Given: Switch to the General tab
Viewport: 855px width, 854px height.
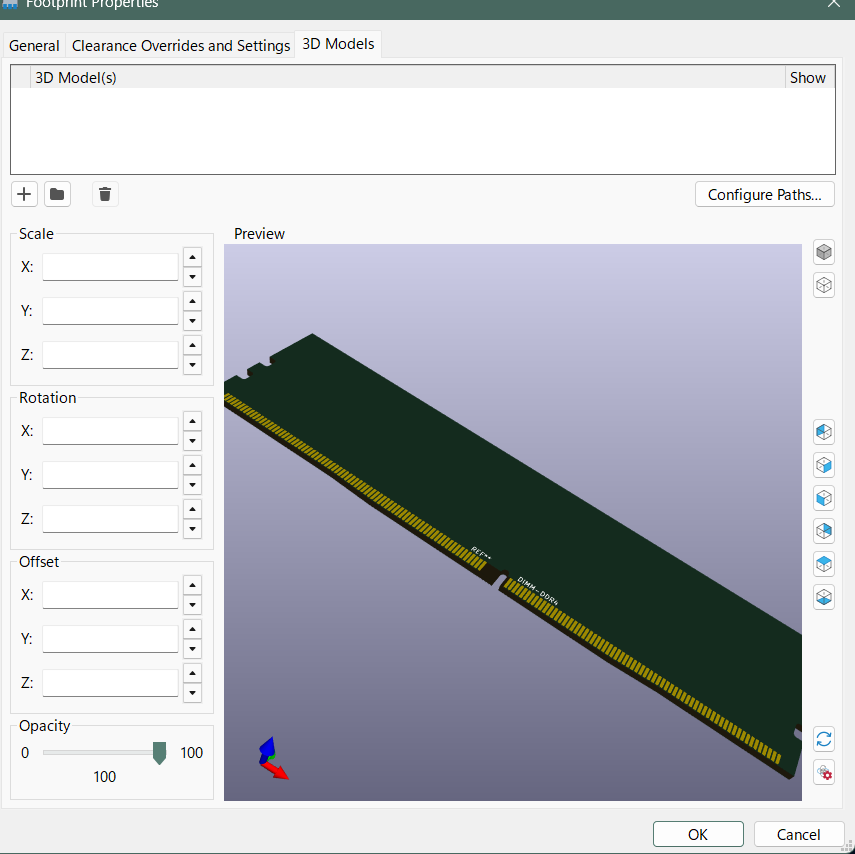Looking at the screenshot, I should [x=34, y=46].
